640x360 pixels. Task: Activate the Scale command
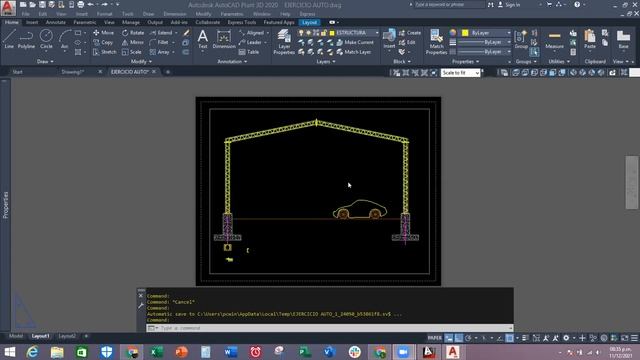[132, 52]
